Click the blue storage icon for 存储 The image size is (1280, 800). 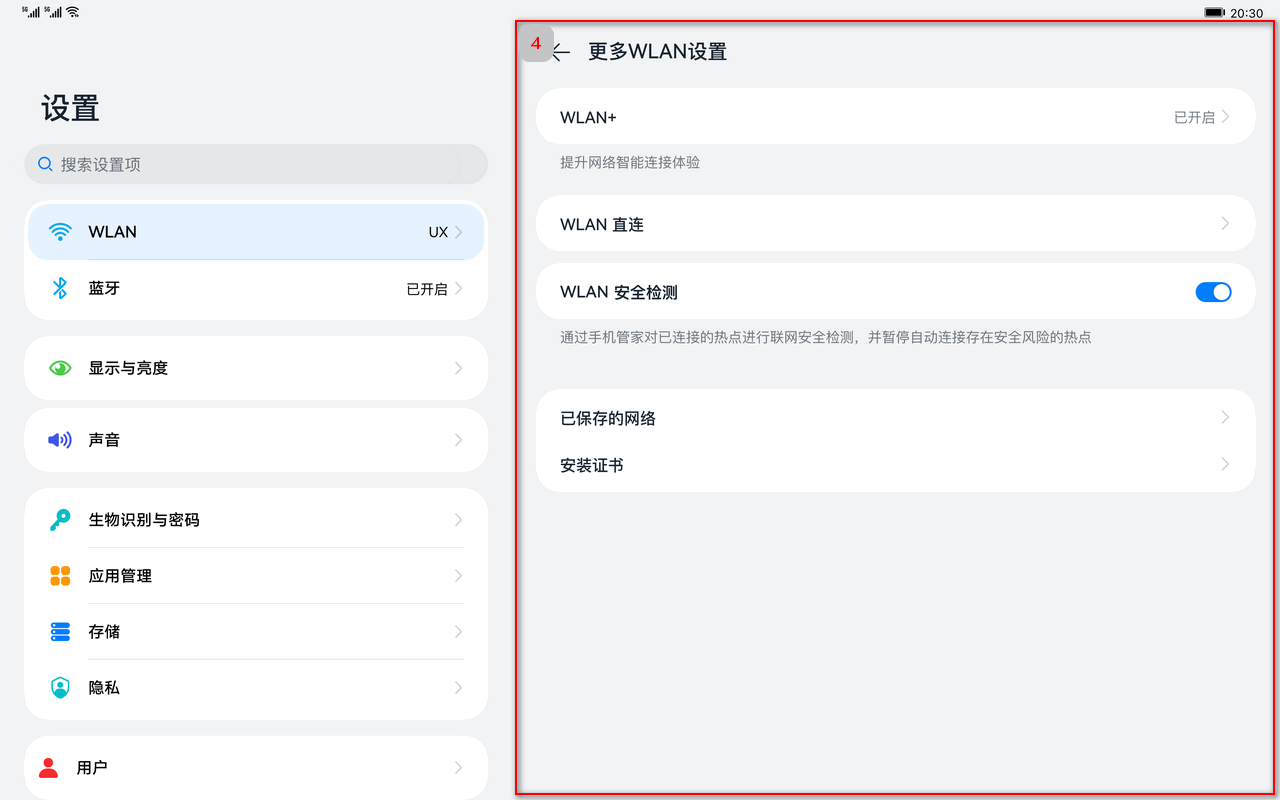[x=60, y=632]
